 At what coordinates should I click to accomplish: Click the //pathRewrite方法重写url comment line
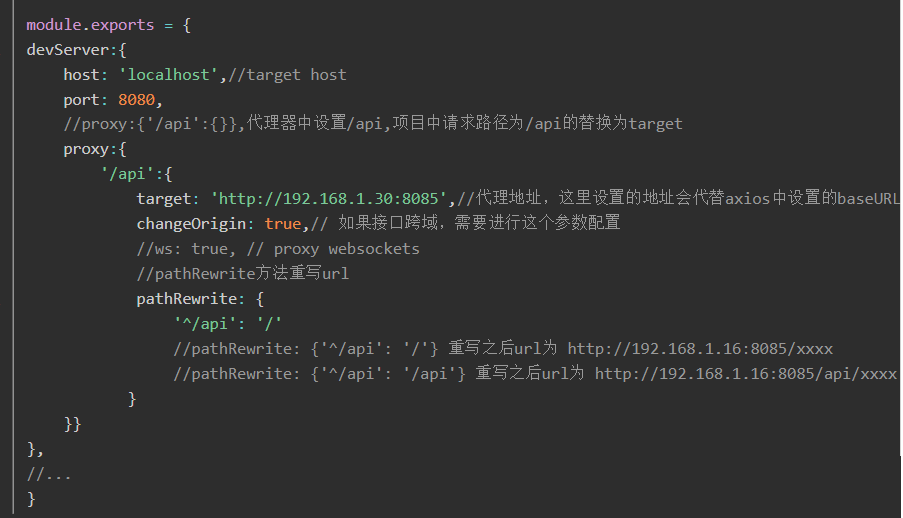242,274
